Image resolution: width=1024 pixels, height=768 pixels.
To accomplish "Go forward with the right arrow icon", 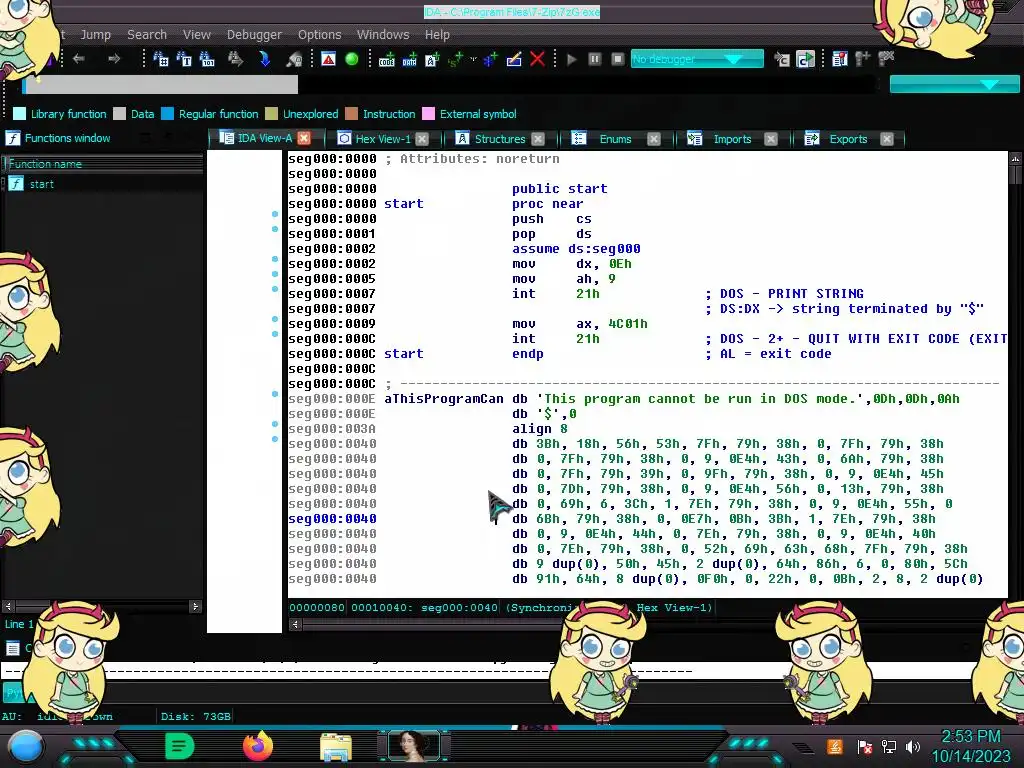I will tap(114, 59).
